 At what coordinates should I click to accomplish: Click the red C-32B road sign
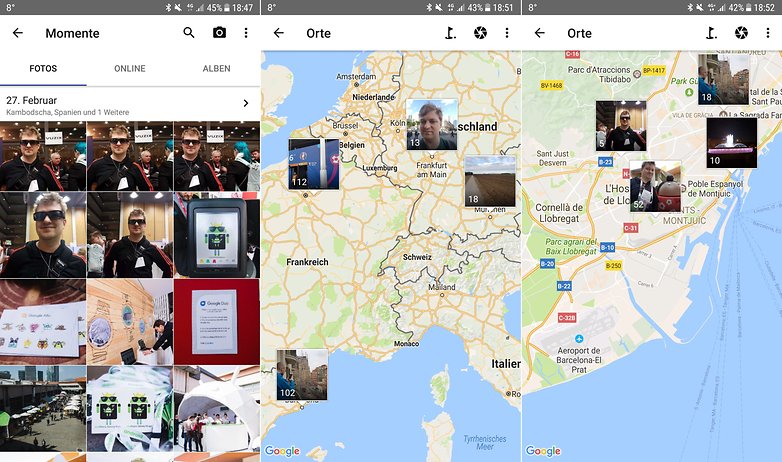click(567, 317)
